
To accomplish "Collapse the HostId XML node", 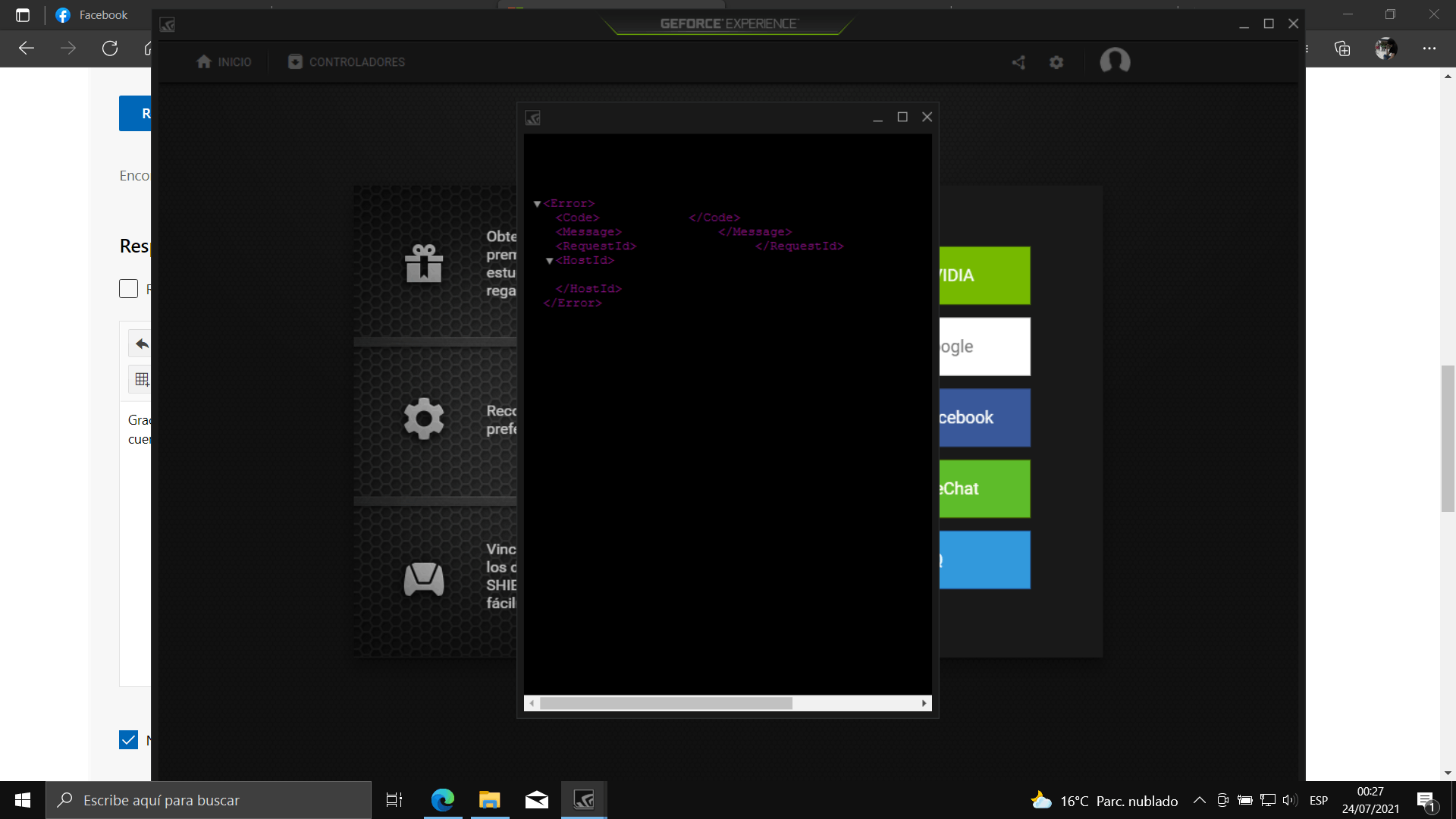I will [x=550, y=261].
